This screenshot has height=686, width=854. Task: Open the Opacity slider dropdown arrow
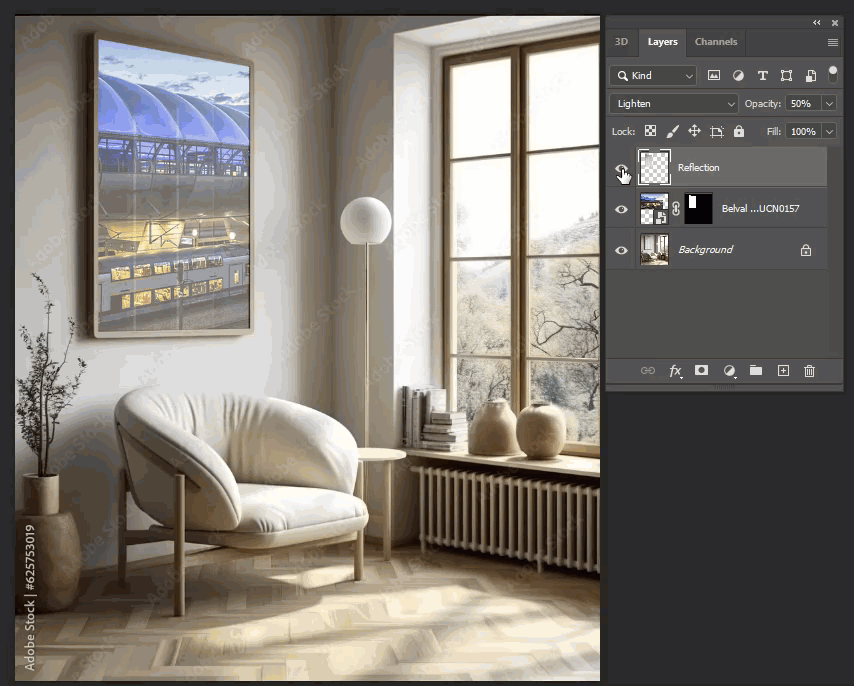829,103
